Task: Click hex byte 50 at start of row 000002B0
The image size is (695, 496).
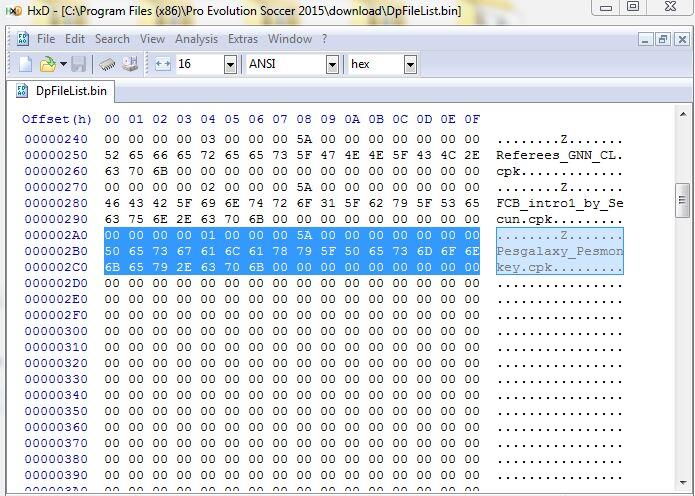Action: point(112,251)
